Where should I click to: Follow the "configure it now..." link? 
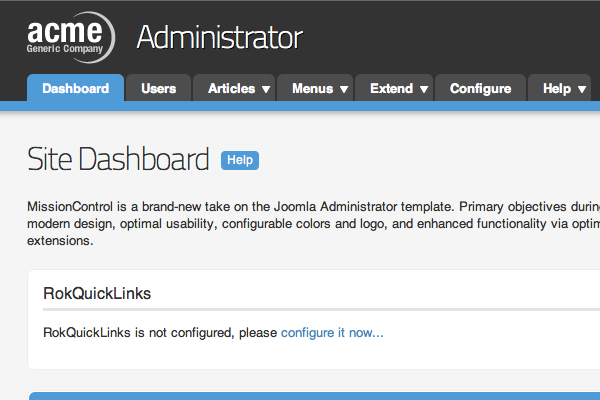[332, 332]
